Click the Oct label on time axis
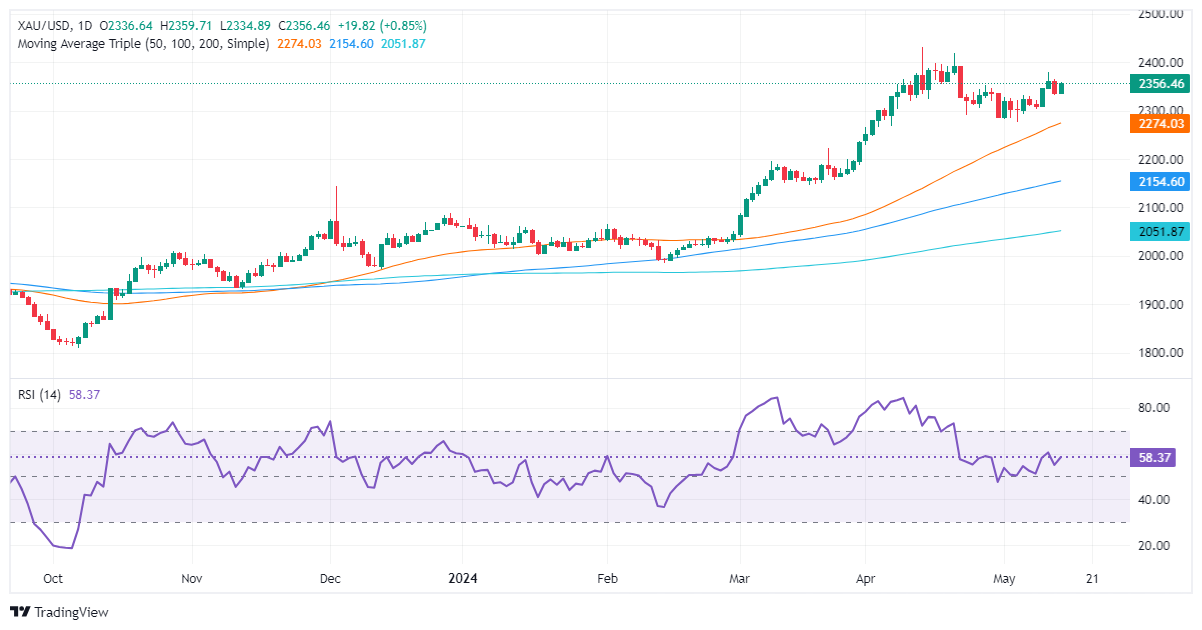Image resolution: width=1202 pixels, height=630 pixels. coord(53,578)
